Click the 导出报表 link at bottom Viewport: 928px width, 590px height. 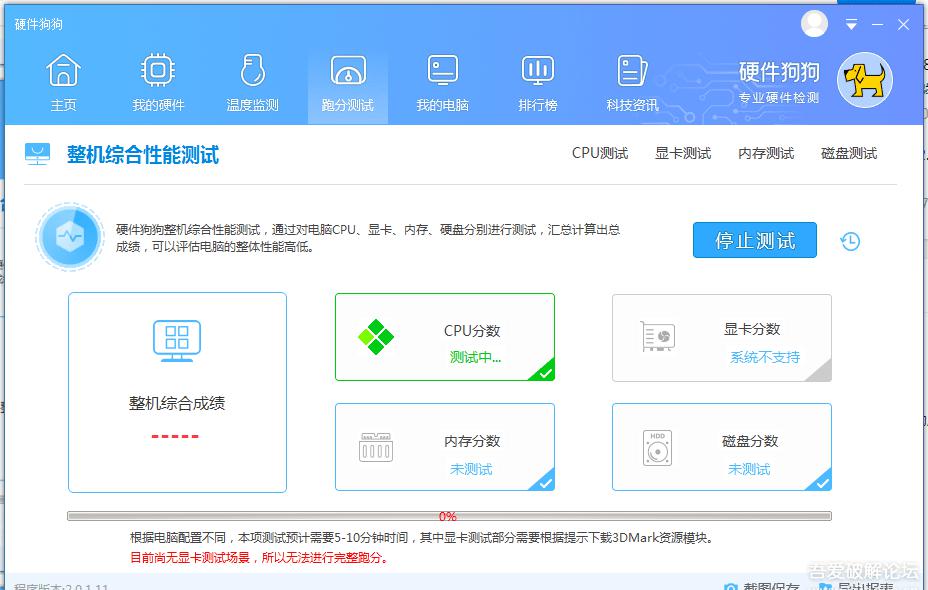(x=856, y=586)
